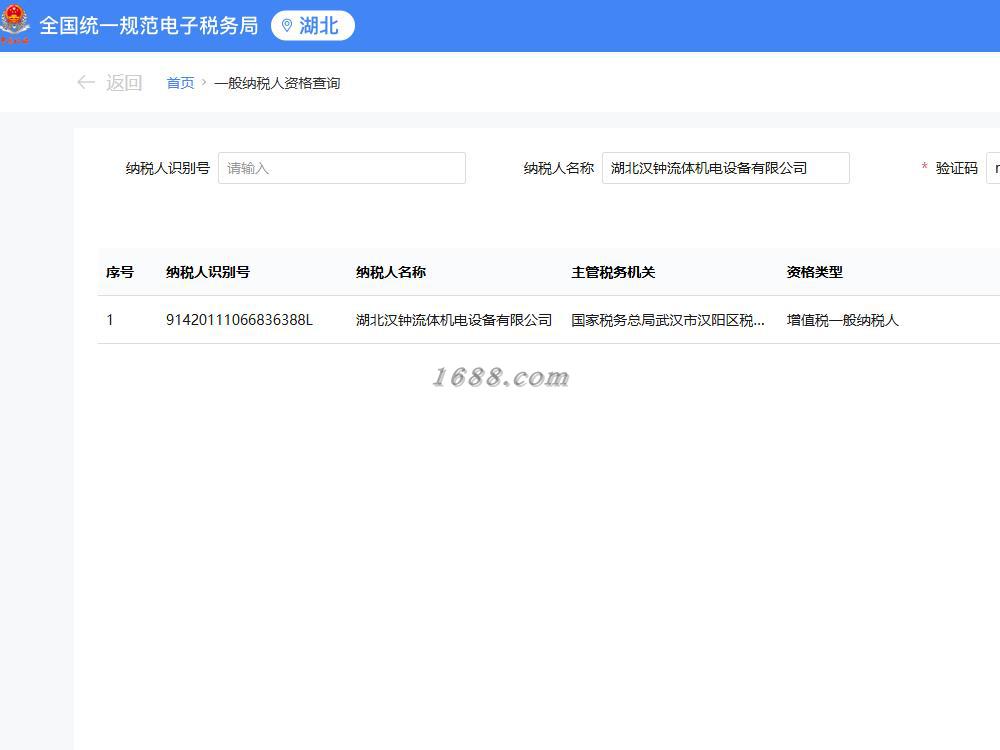Image resolution: width=1000 pixels, height=750 pixels.
Task: Select taxpayer ID 91420111066836388L cell
Action: [x=239, y=320]
